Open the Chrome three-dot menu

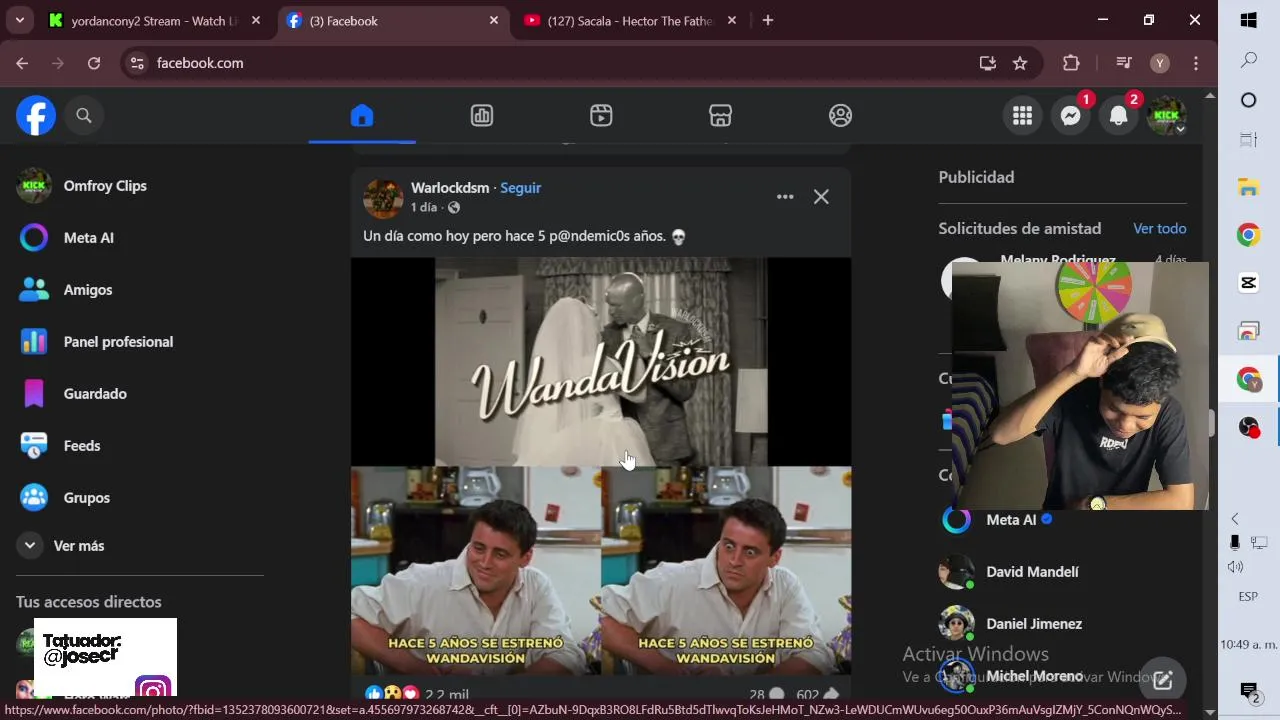click(x=1196, y=63)
